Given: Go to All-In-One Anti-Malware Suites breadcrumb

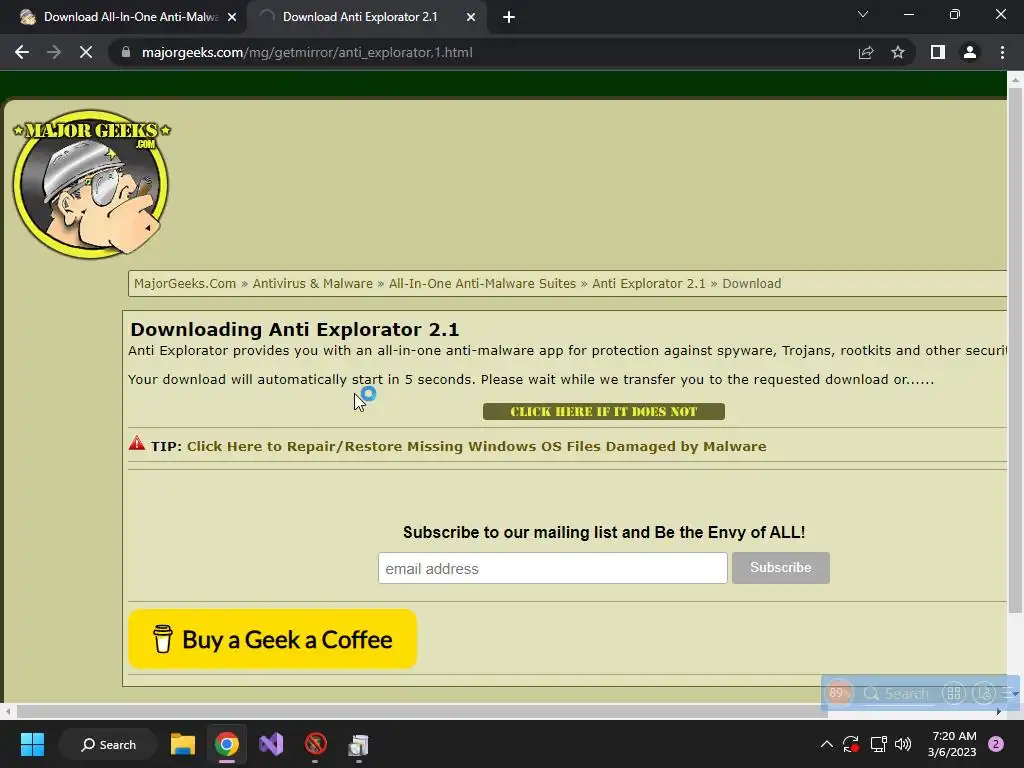Looking at the screenshot, I should click(x=482, y=283).
